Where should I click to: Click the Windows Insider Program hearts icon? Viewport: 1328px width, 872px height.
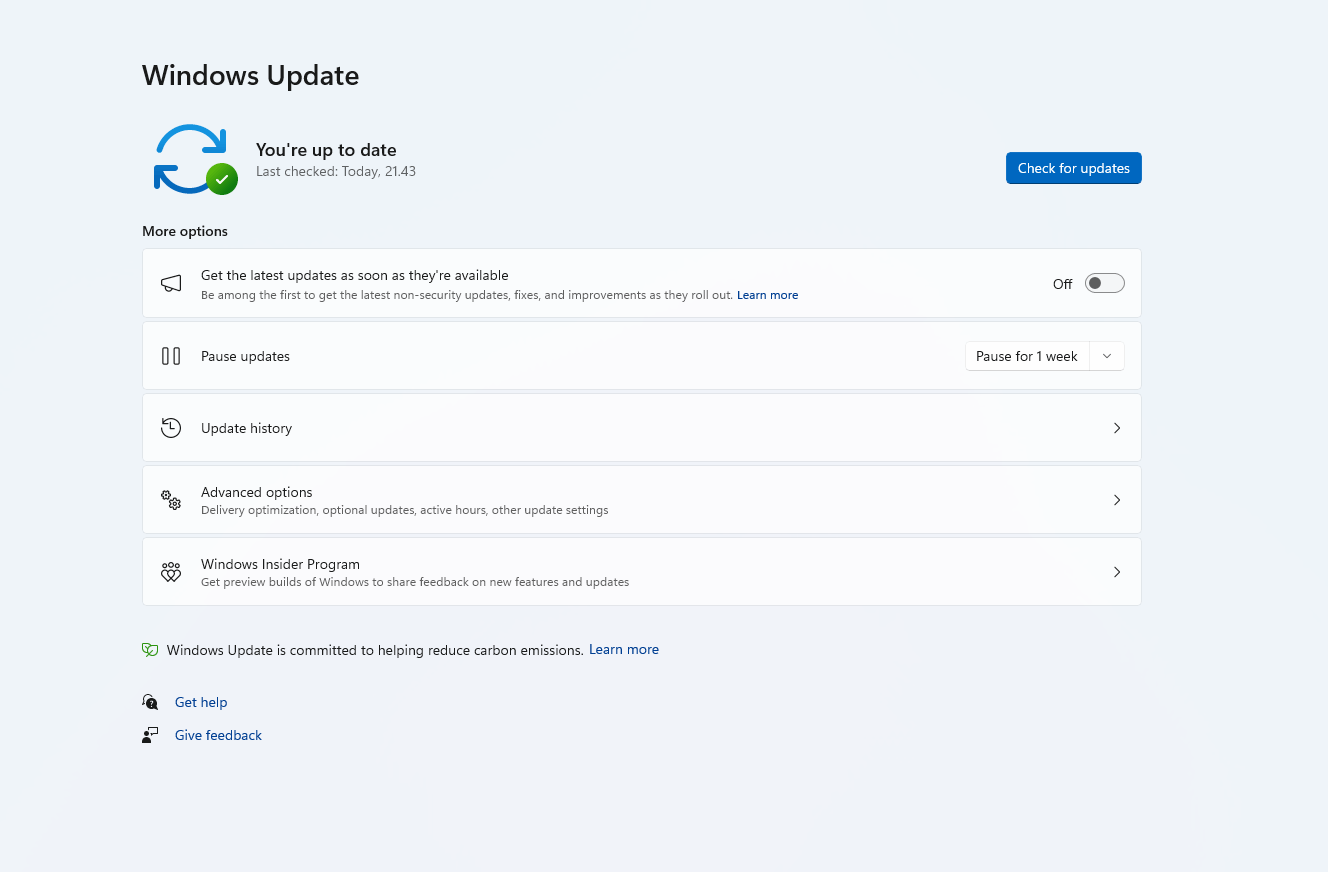[x=171, y=572]
